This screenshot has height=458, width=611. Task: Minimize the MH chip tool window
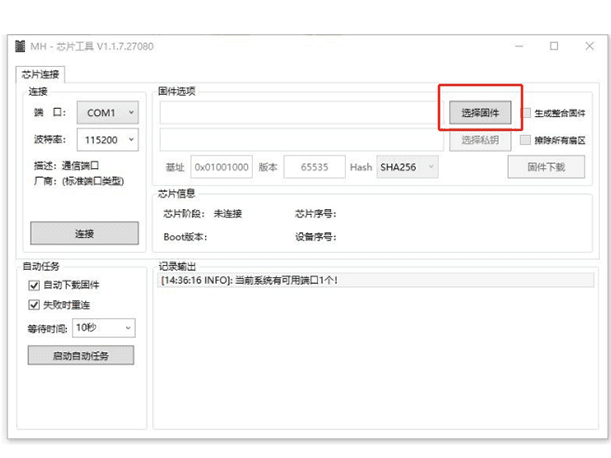pyautogui.click(x=519, y=46)
